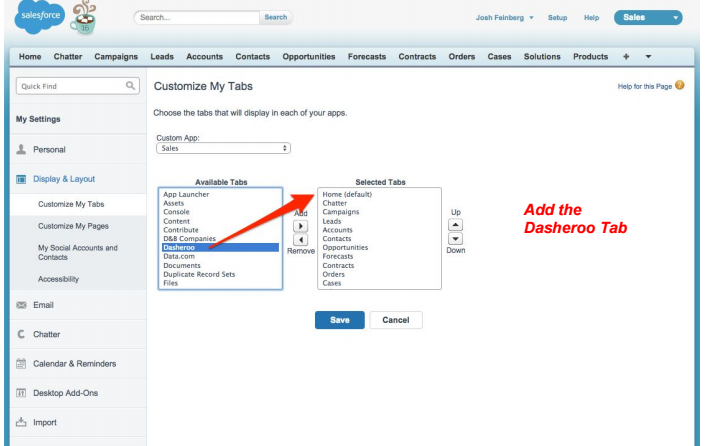The height and width of the screenshot is (446, 705).
Task: Click the Cancel button
Action: click(x=396, y=320)
